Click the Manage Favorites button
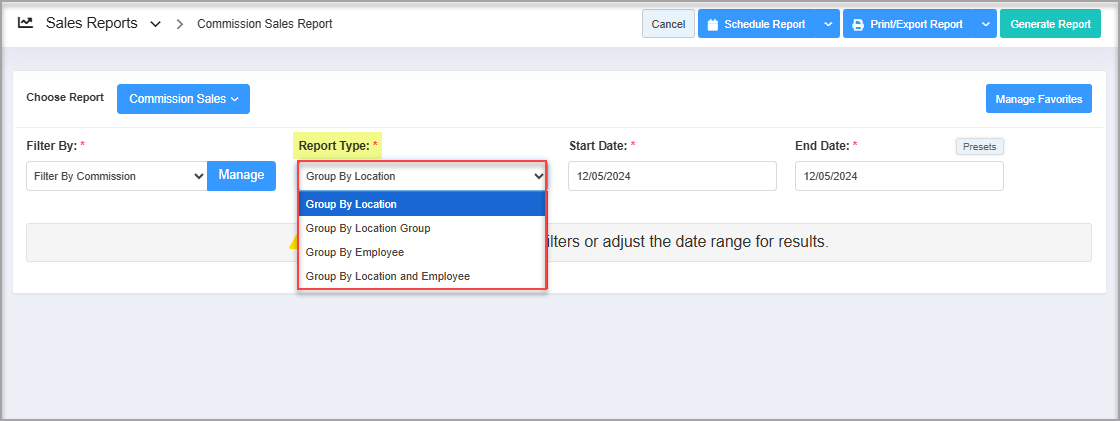Screen dimensions: 1120x421 pos(1038,99)
